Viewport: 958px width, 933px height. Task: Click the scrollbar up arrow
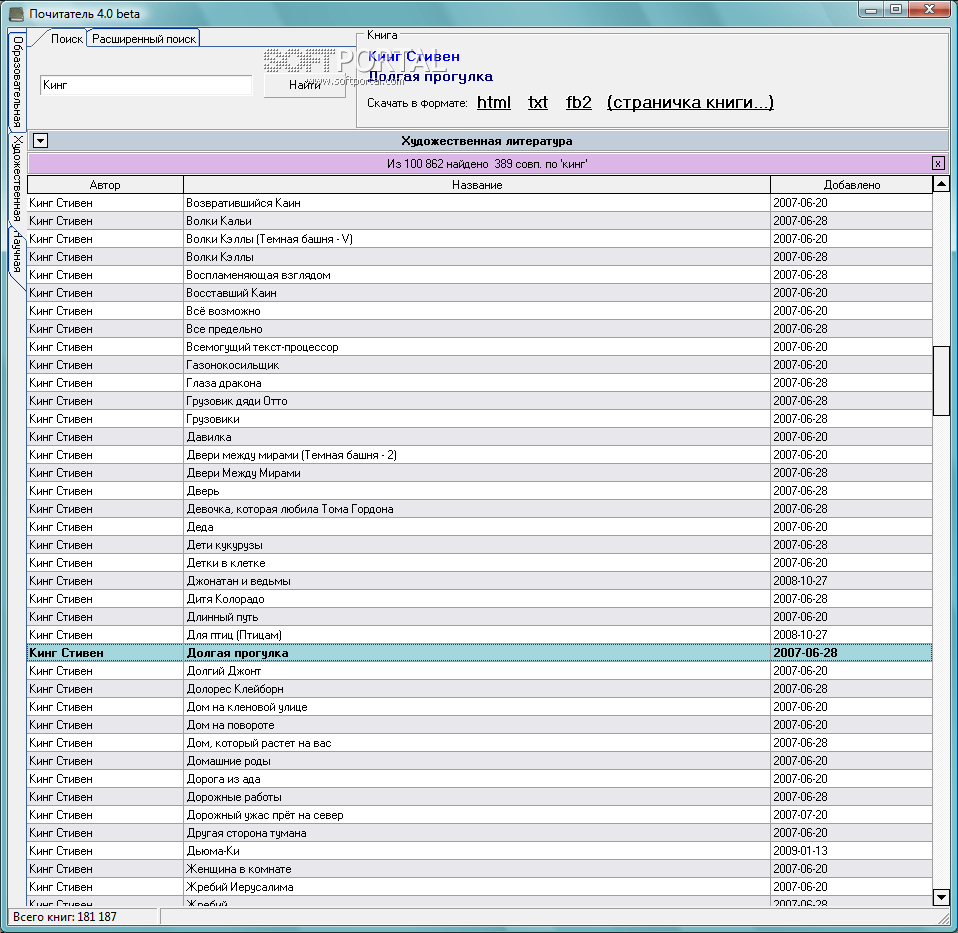point(941,184)
